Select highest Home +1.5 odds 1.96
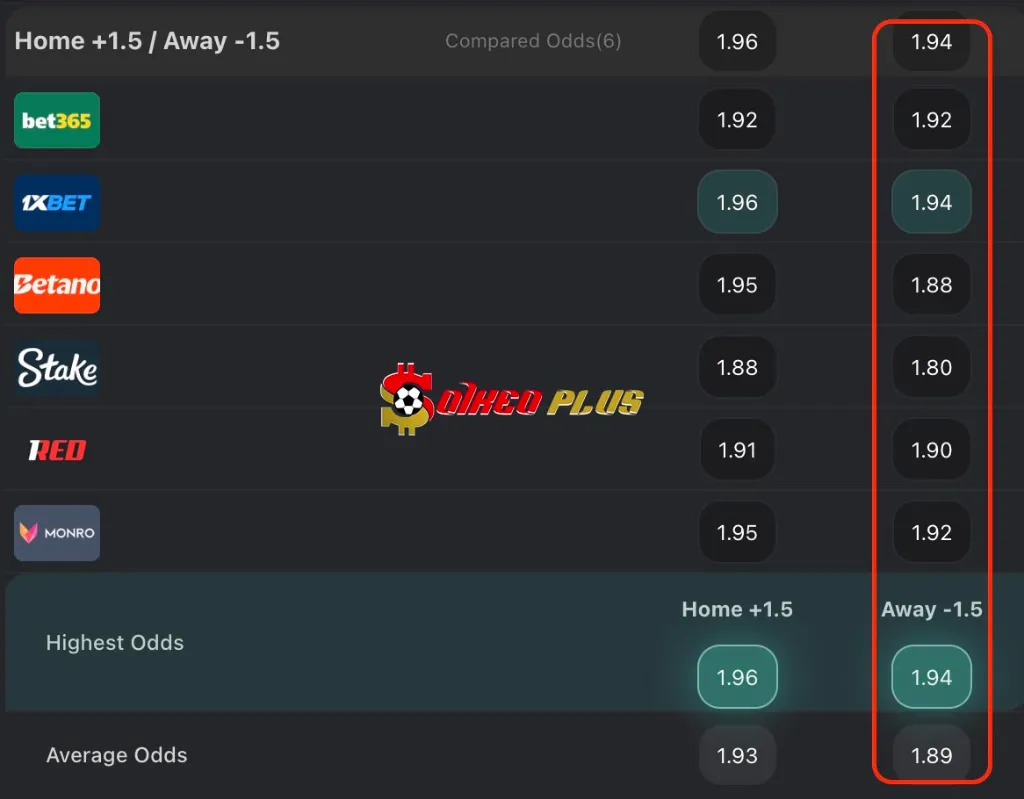Viewport: 1024px width, 799px height. pyautogui.click(x=737, y=677)
